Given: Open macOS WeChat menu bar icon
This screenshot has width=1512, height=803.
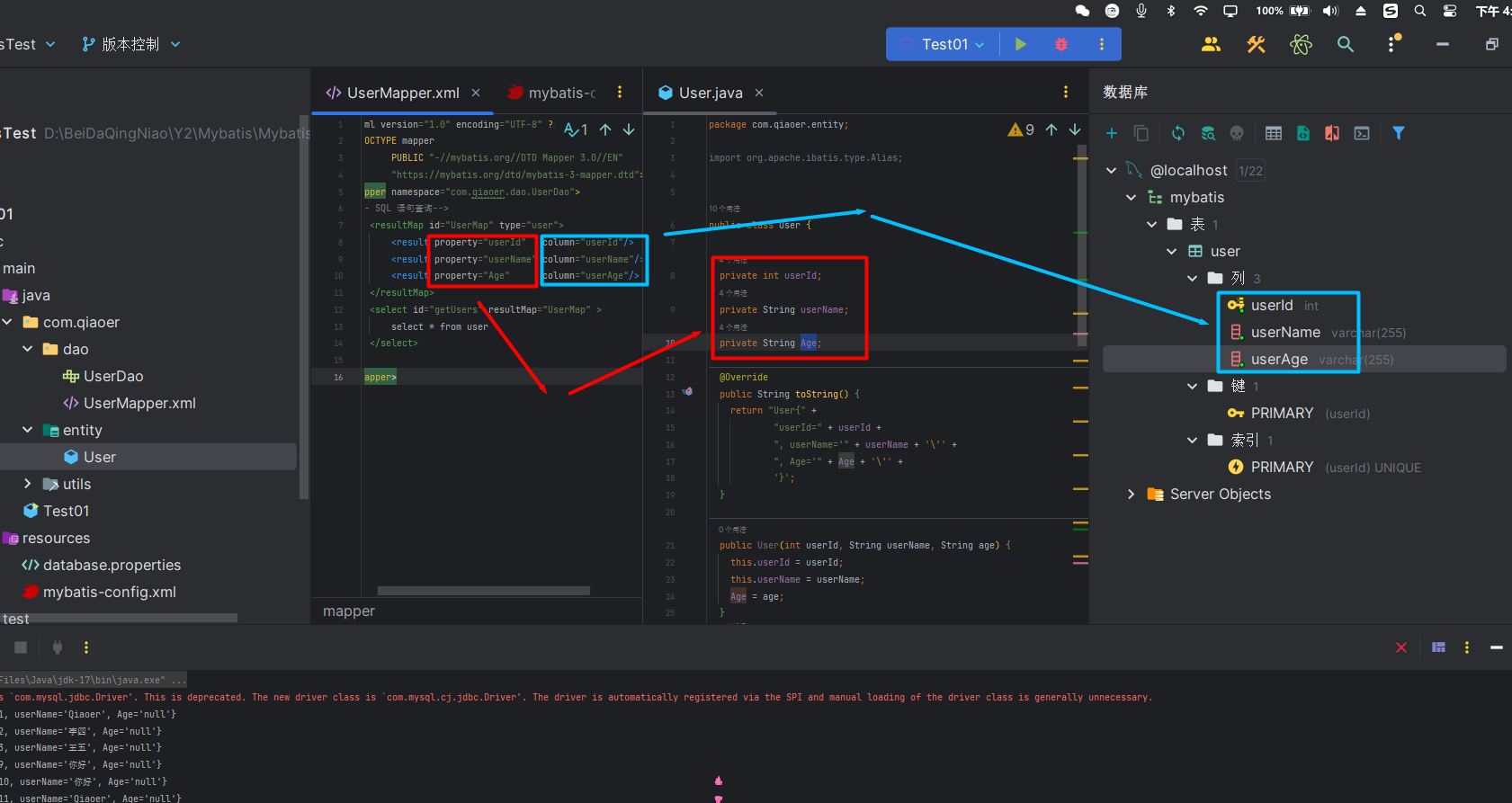Looking at the screenshot, I should pos(1083,11).
